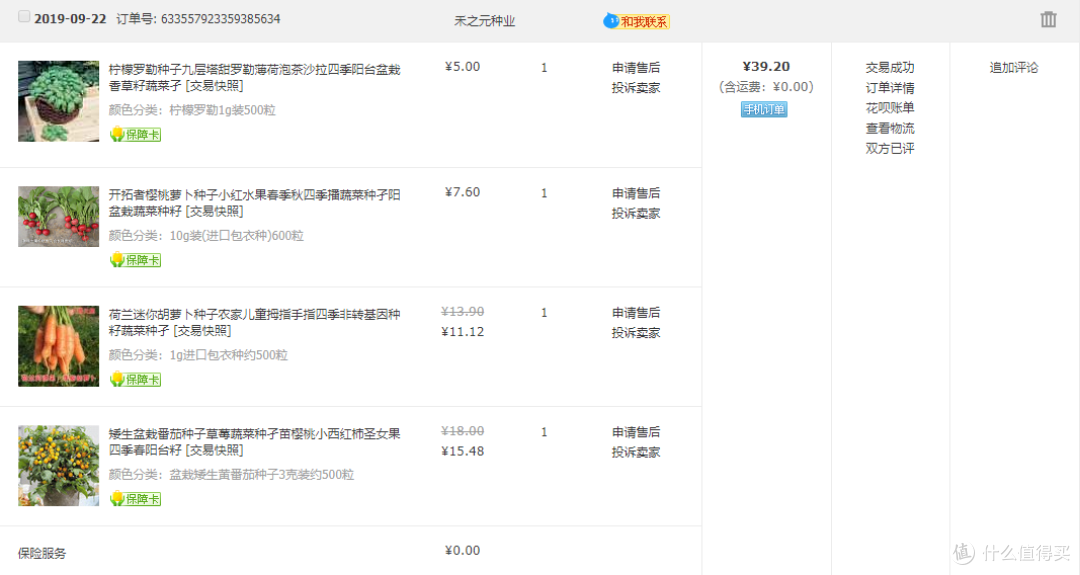Click the 手机订单 badge
The height and width of the screenshot is (575, 1080).
pyautogui.click(x=764, y=109)
